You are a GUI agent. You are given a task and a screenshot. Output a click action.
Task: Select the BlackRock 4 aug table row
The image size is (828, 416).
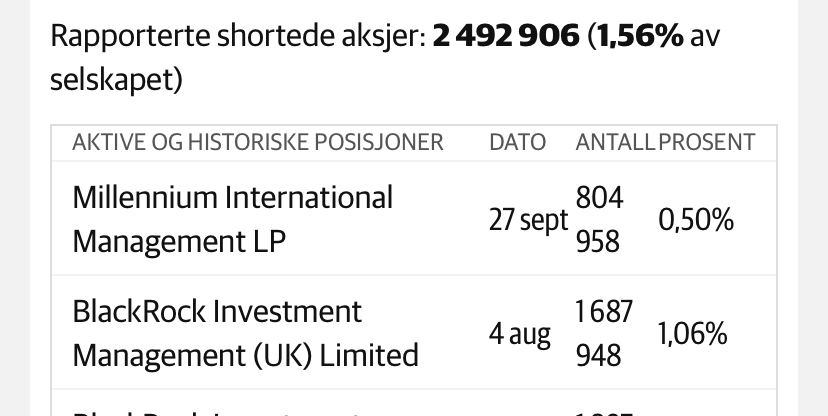[x=414, y=332]
